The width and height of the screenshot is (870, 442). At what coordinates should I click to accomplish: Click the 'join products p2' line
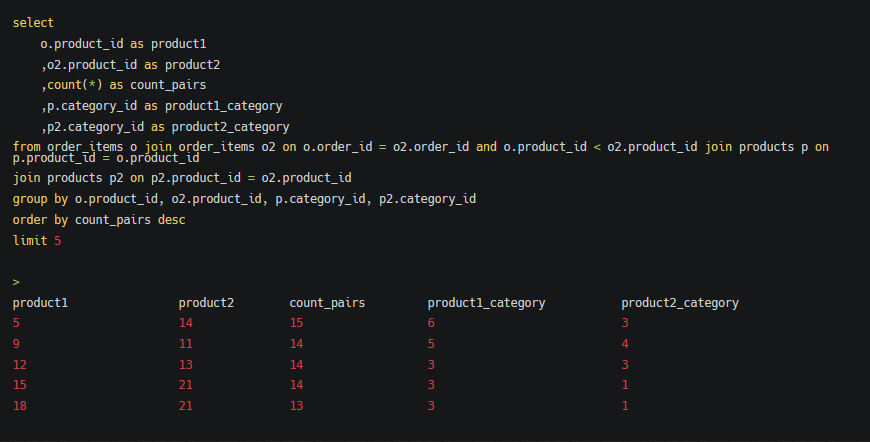[181, 178]
